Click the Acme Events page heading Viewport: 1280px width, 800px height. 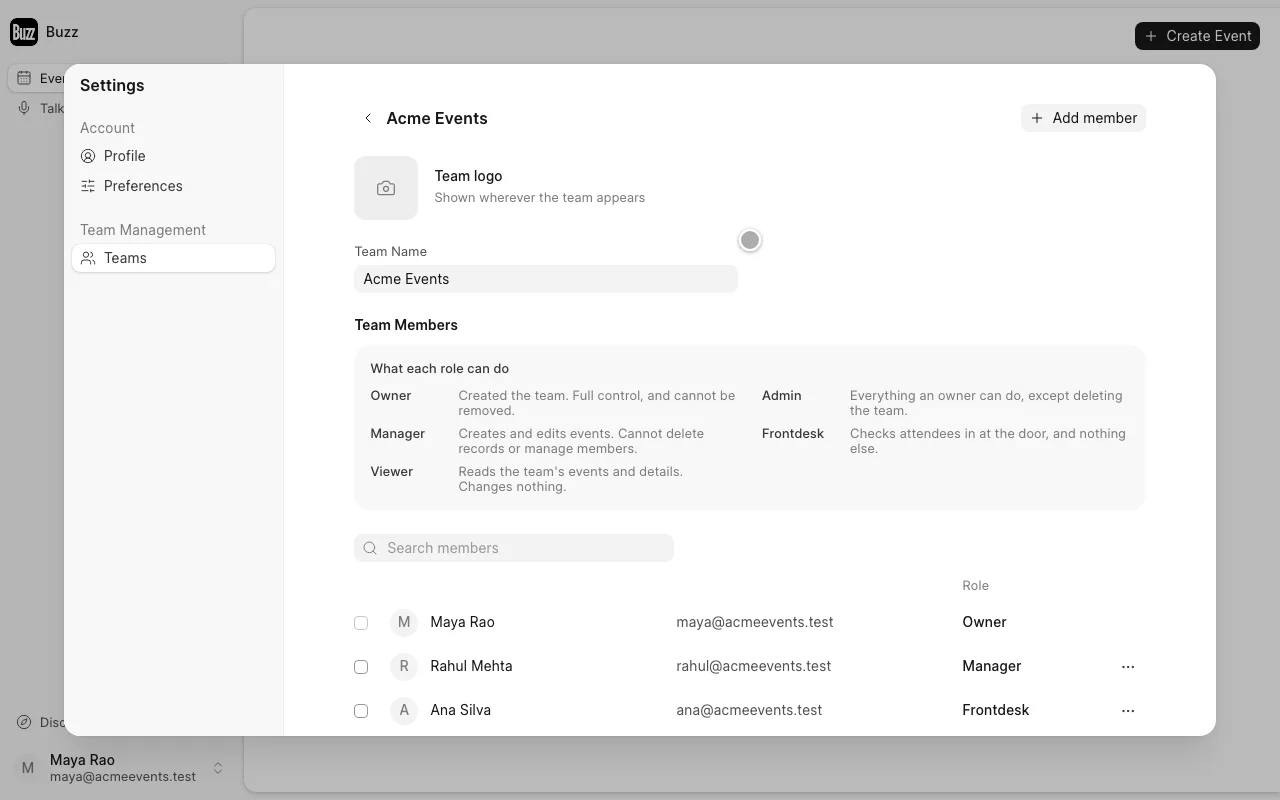pos(437,118)
